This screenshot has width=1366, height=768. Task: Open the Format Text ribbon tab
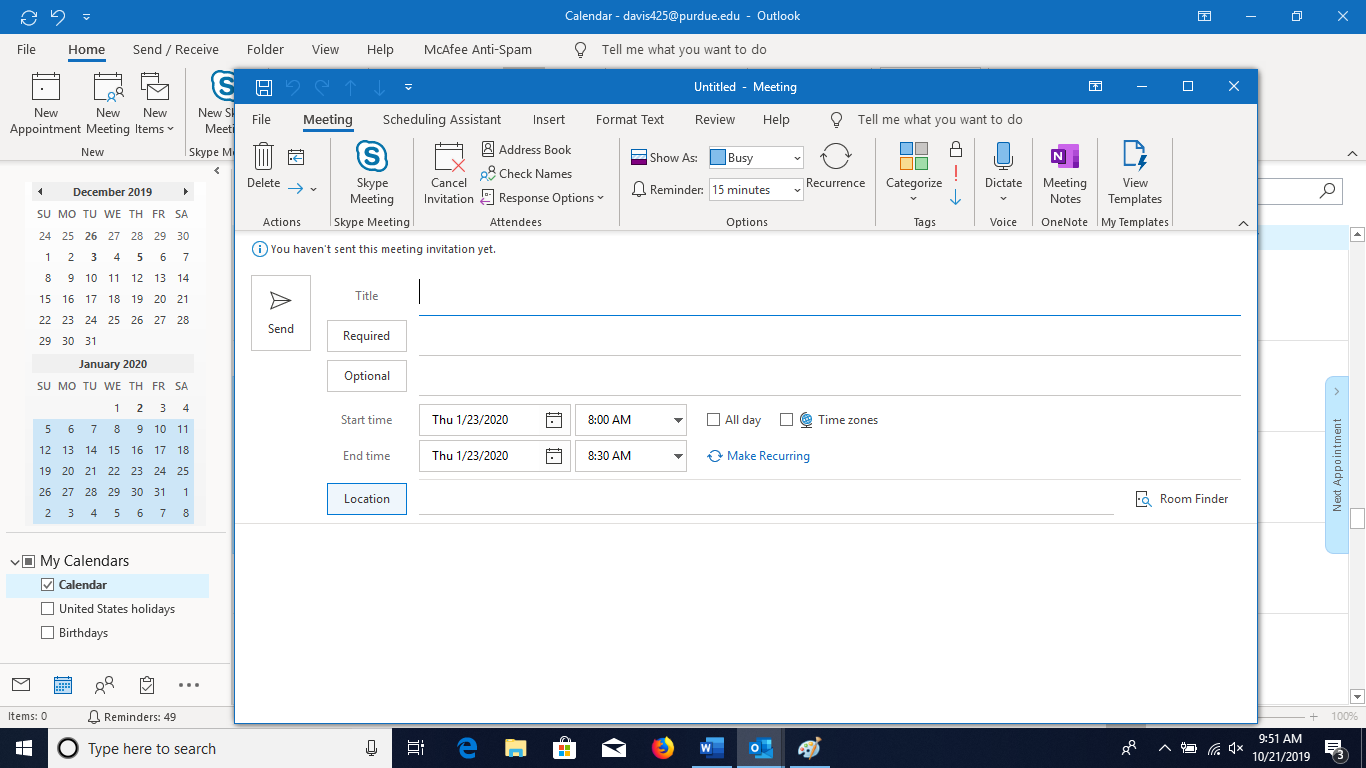(x=629, y=119)
